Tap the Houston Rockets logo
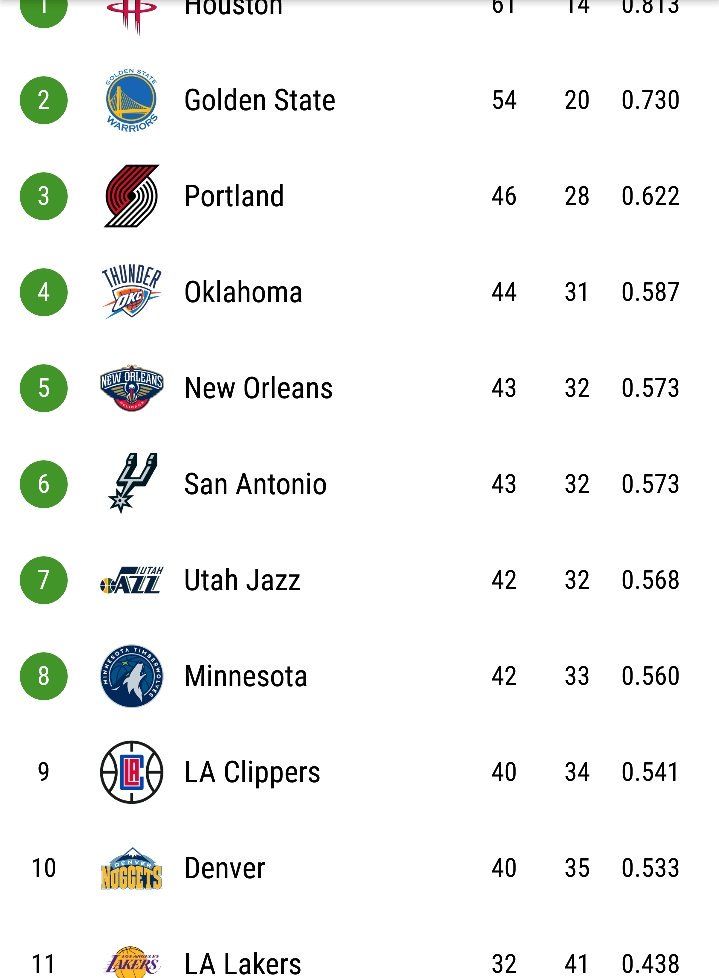 pyautogui.click(x=132, y=16)
